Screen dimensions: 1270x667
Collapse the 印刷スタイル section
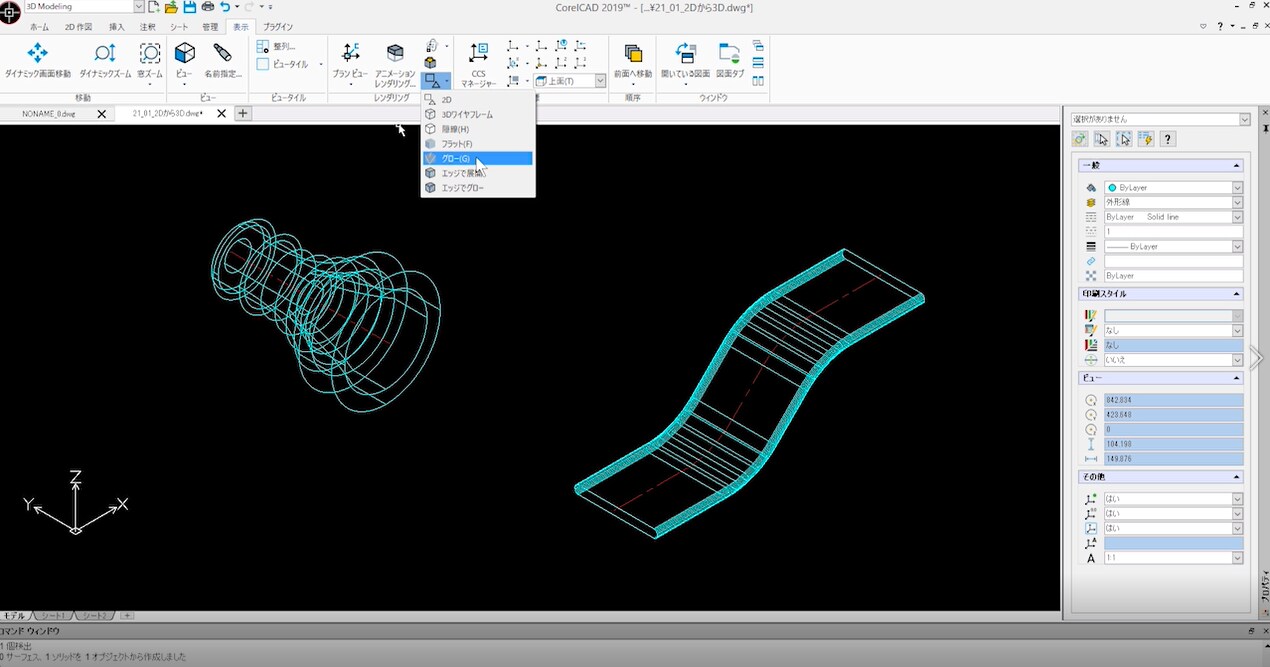click(x=1237, y=294)
